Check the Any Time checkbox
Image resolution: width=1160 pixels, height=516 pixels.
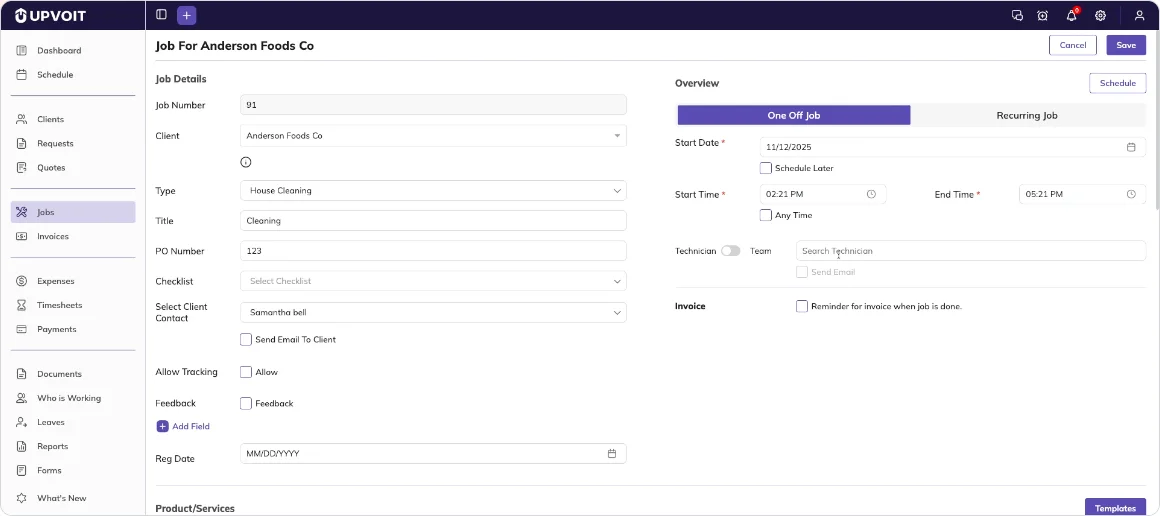click(x=766, y=215)
